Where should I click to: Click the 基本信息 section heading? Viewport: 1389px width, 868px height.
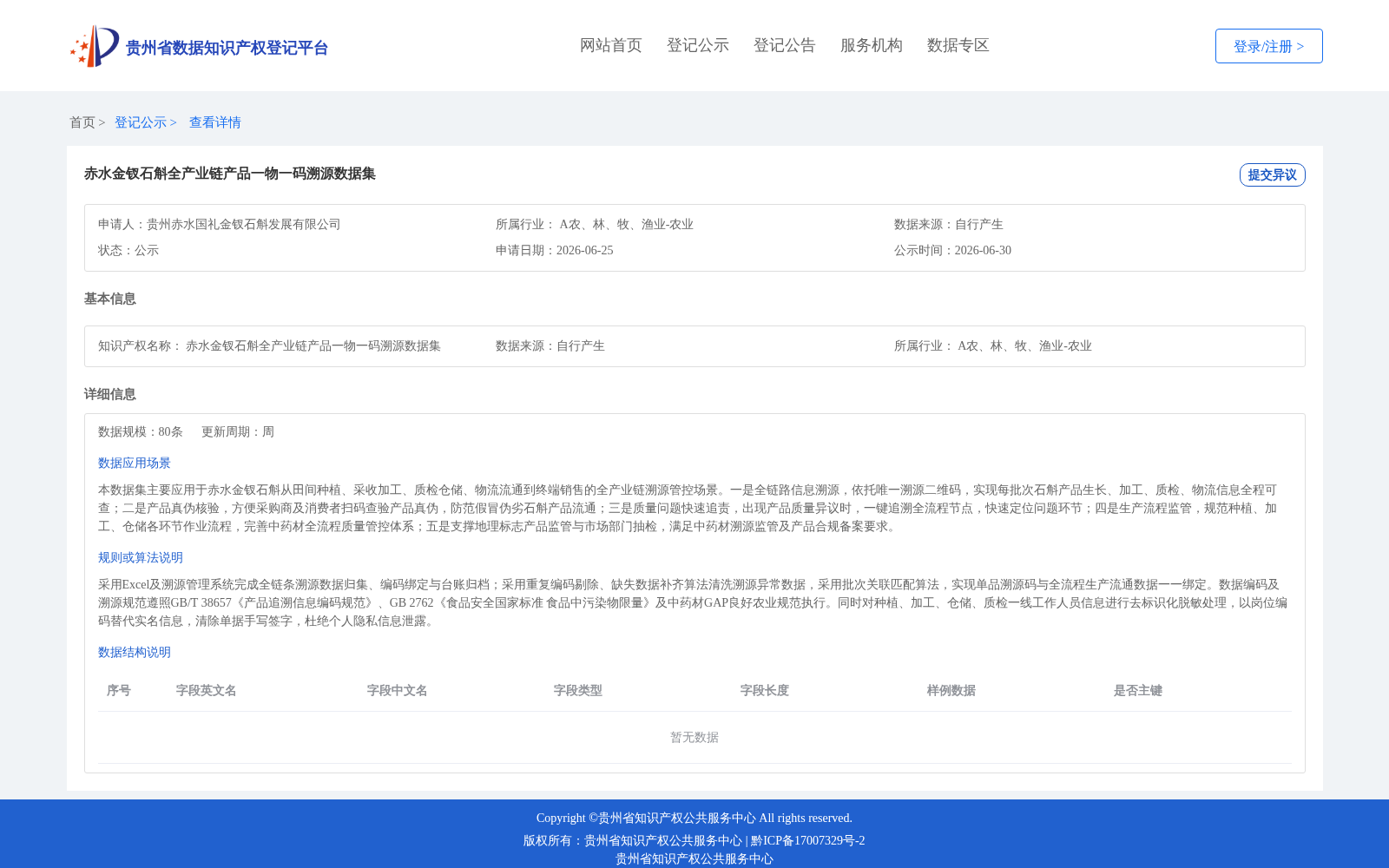click(x=110, y=299)
